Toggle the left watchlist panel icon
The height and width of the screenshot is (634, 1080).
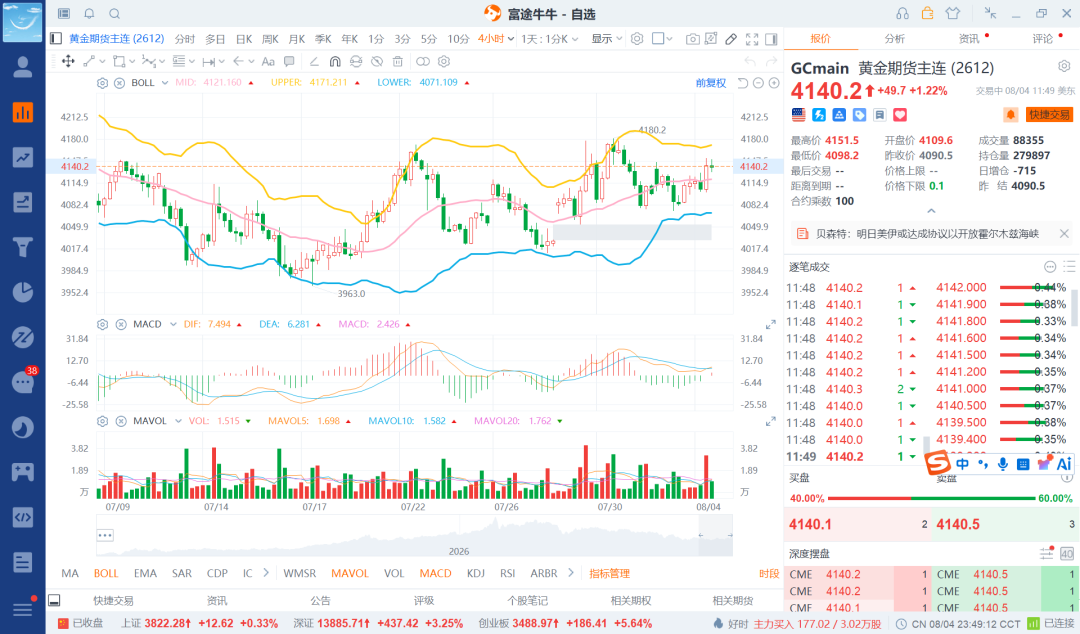click(x=56, y=39)
